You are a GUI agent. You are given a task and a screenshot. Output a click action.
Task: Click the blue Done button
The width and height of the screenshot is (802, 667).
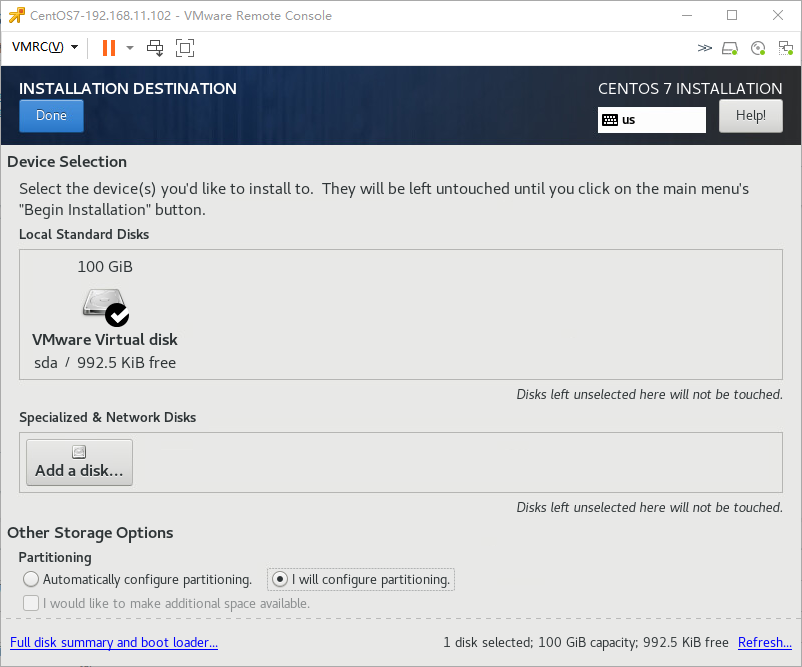click(x=51, y=116)
